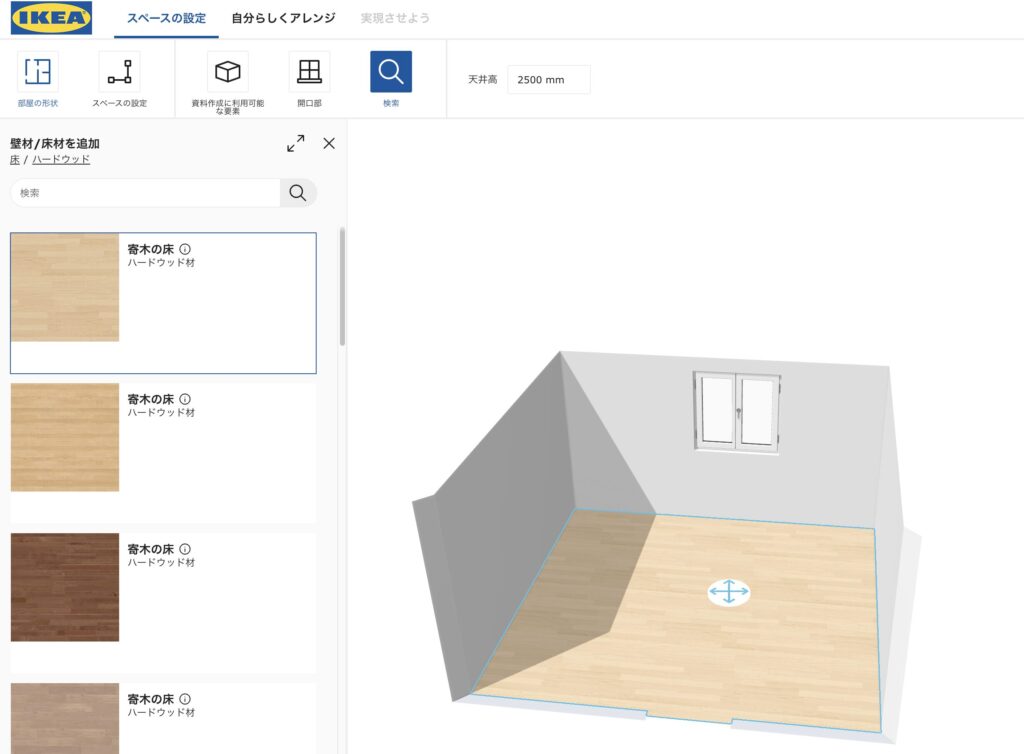Switch to the スペースの設定 top tab
The image size is (1024, 754).
click(x=166, y=18)
